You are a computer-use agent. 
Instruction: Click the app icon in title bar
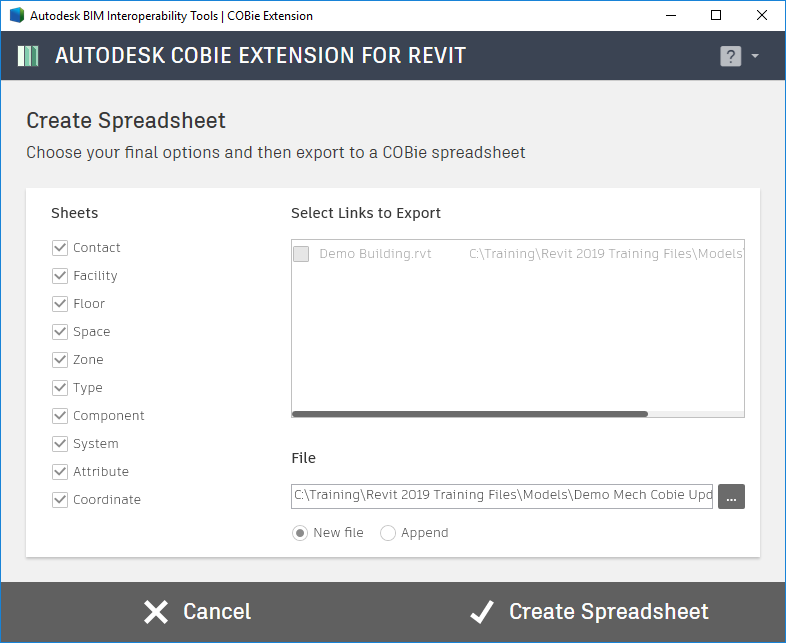tap(17, 16)
